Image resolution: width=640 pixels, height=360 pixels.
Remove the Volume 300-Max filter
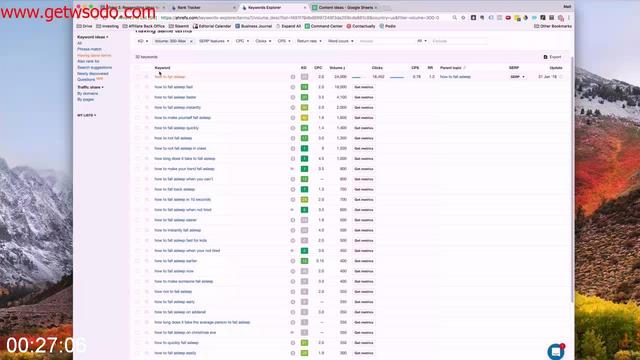click(191, 41)
